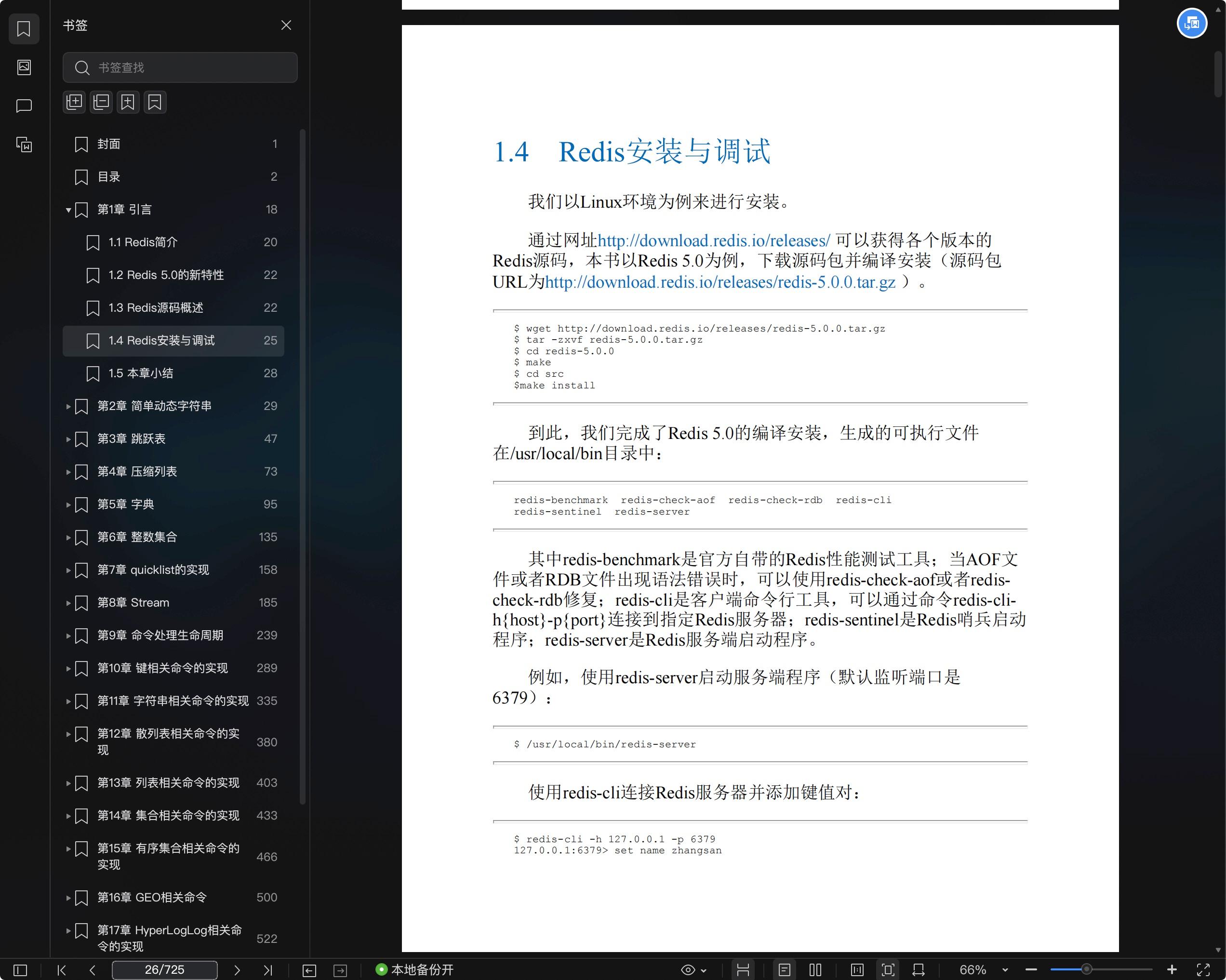This screenshot has height=980, width=1226.
Task: Open 第16章 GEO相关命令
Action: pos(173,898)
